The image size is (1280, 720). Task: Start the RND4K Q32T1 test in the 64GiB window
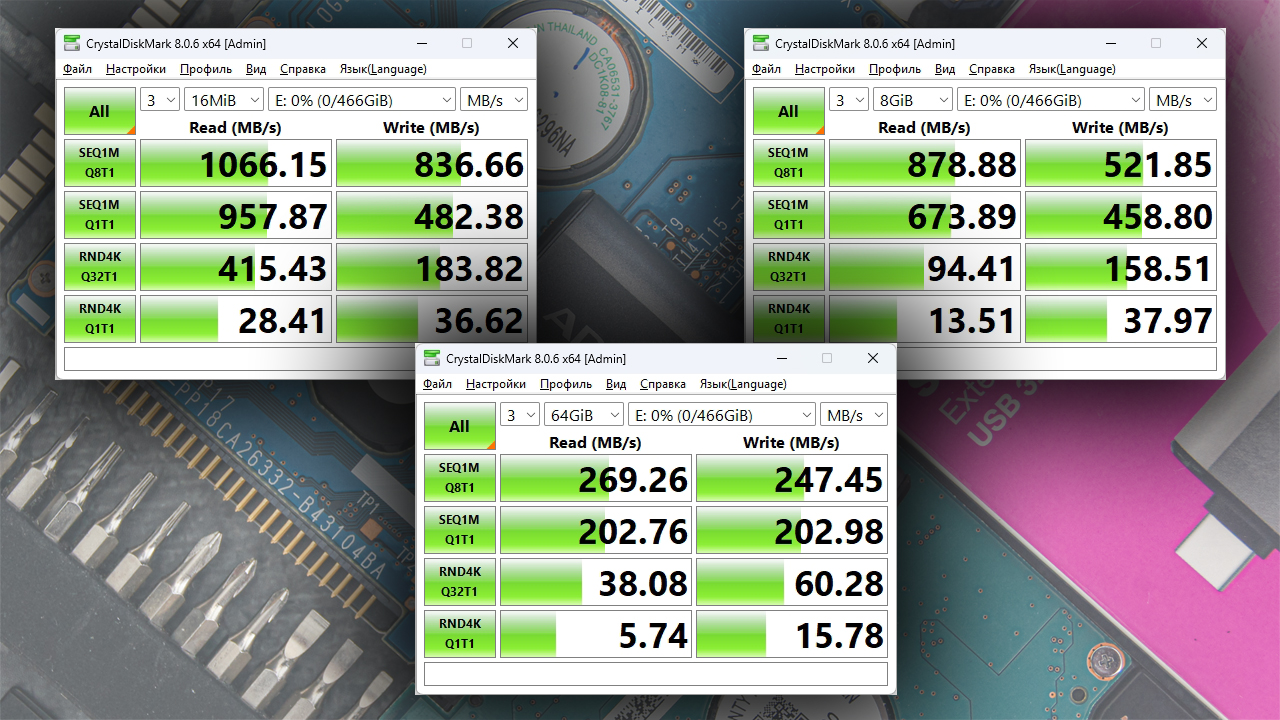point(460,582)
